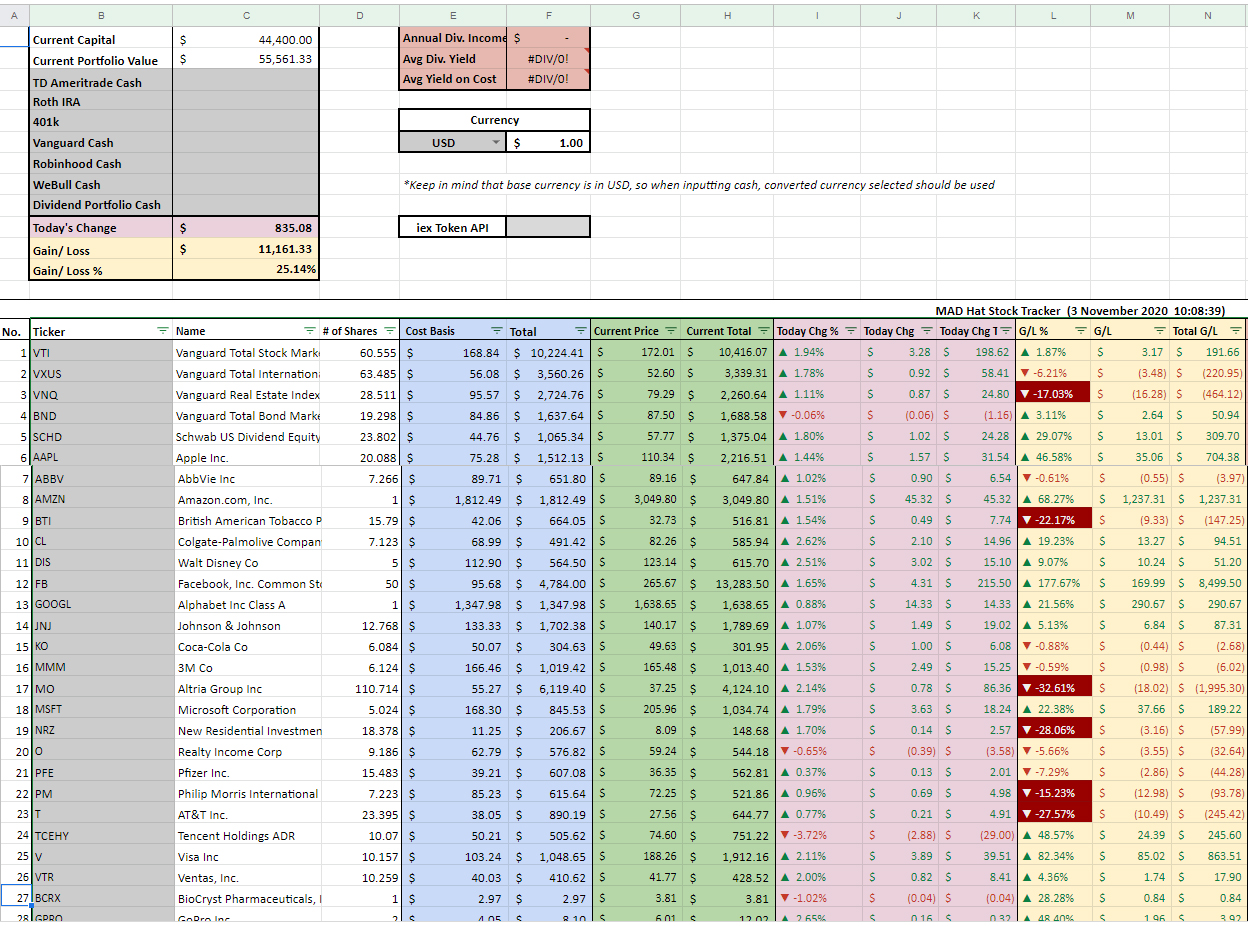Click the 177.67% G/L cell for FB
1248x926 pixels.
pyautogui.click(x=1052, y=583)
